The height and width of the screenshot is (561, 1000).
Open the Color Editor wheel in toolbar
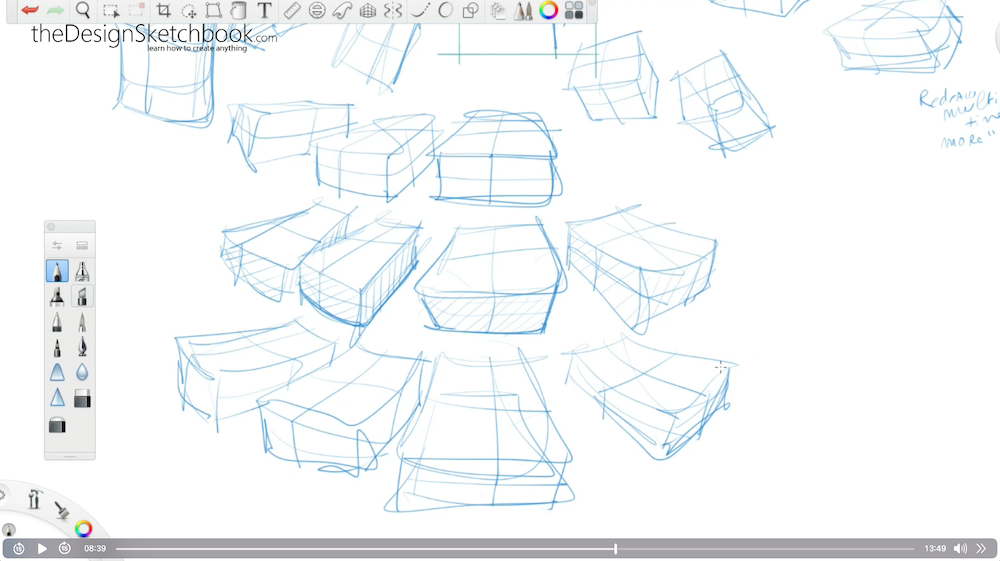coord(548,10)
